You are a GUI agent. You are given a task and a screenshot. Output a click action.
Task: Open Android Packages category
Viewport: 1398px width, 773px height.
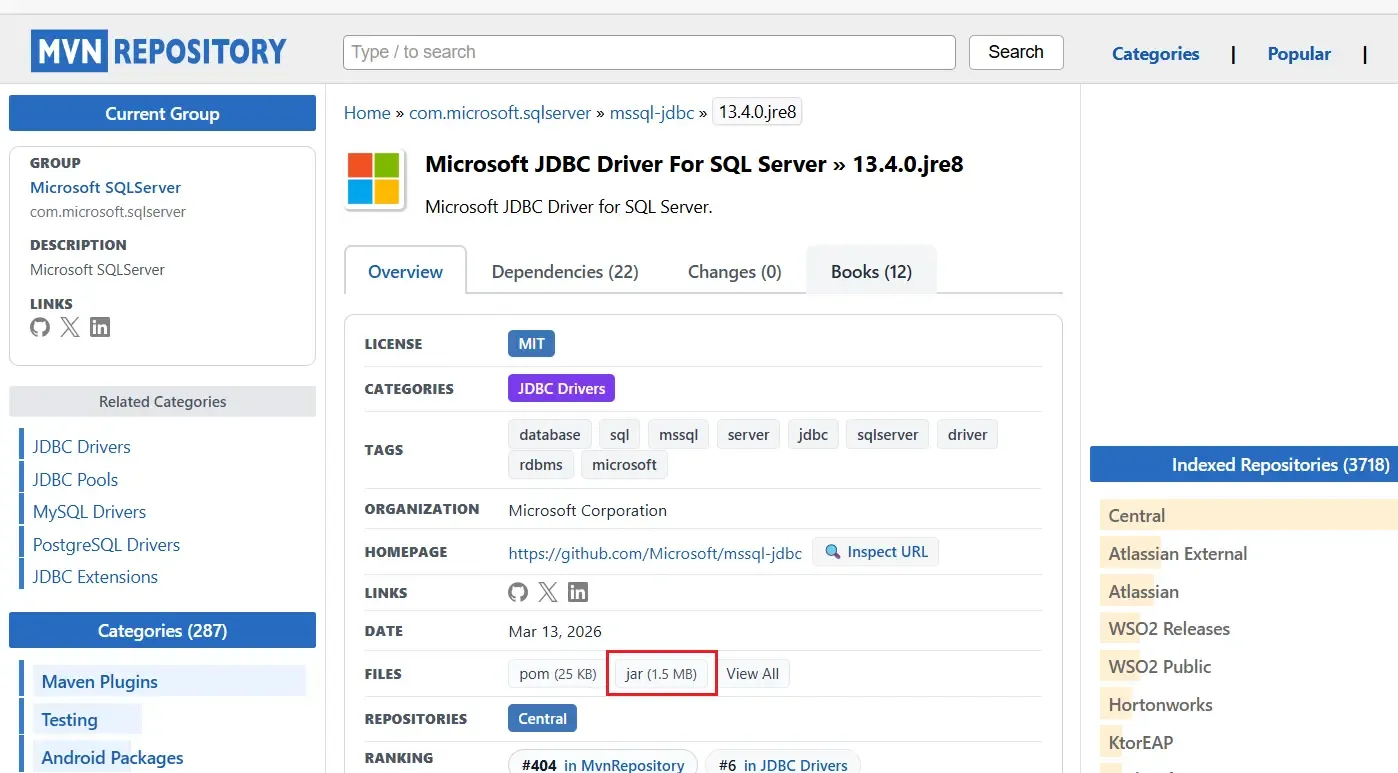click(112, 757)
